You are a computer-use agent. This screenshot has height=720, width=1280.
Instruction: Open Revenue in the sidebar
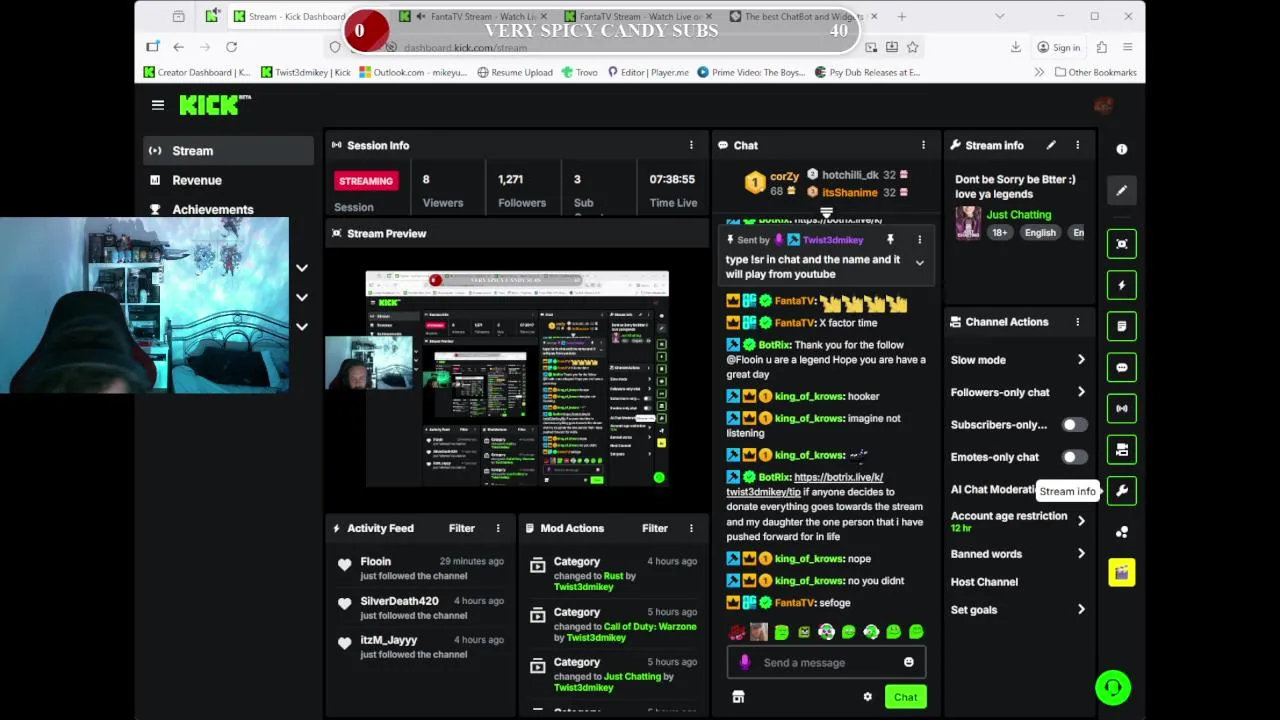228,180
